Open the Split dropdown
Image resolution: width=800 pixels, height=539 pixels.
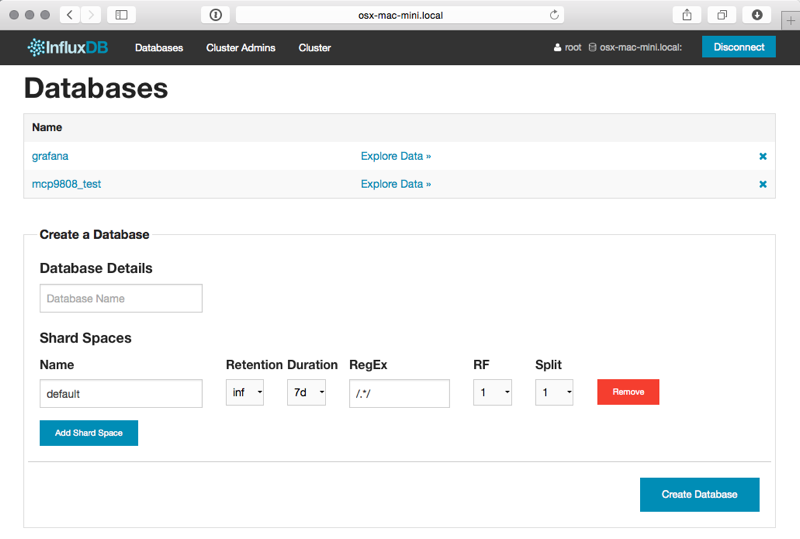[x=554, y=393]
